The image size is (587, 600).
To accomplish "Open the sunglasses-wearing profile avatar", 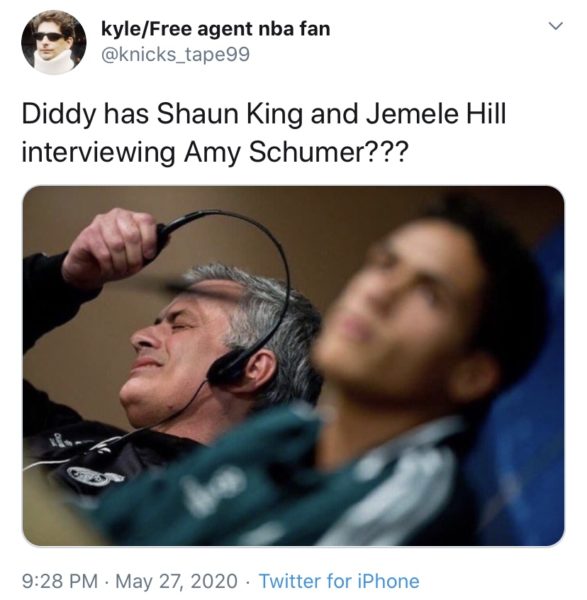I will pyautogui.click(x=54, y=42).
